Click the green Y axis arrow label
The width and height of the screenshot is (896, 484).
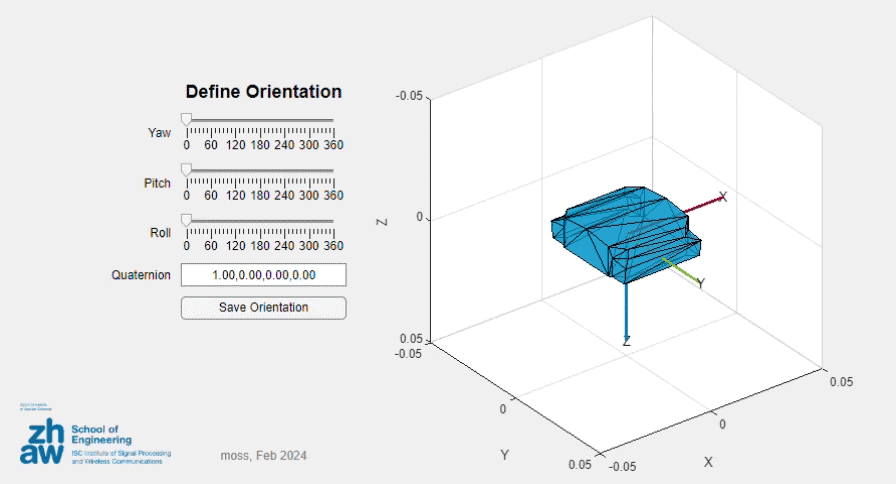700,284
